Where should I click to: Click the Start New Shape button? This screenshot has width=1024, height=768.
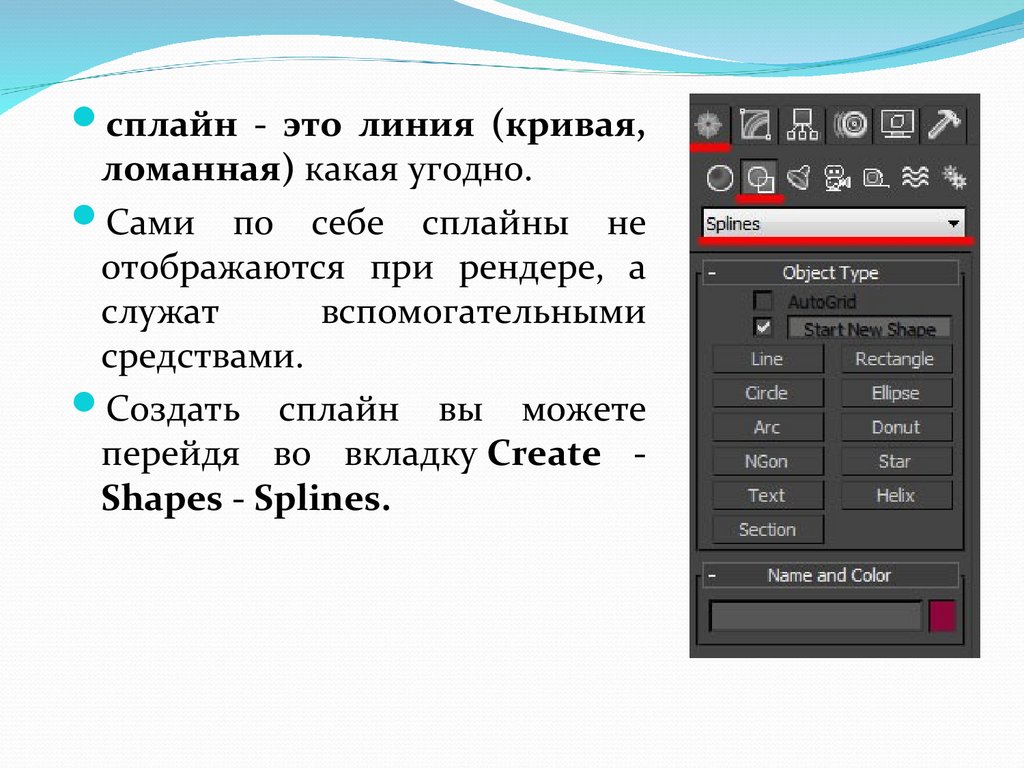point(869,328)
